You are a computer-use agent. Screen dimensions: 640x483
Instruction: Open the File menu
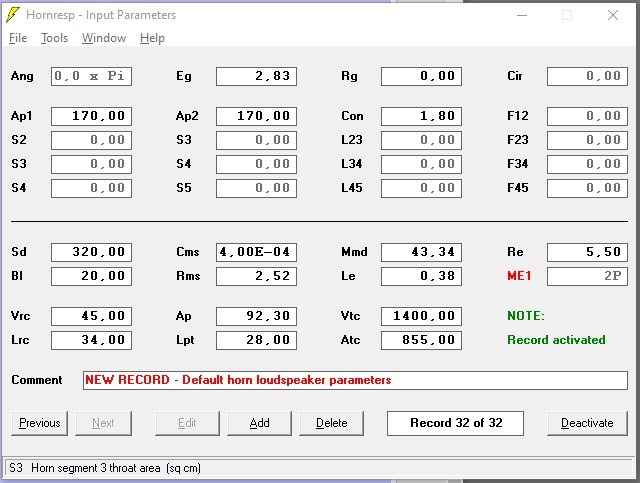[x=18, y=38]
